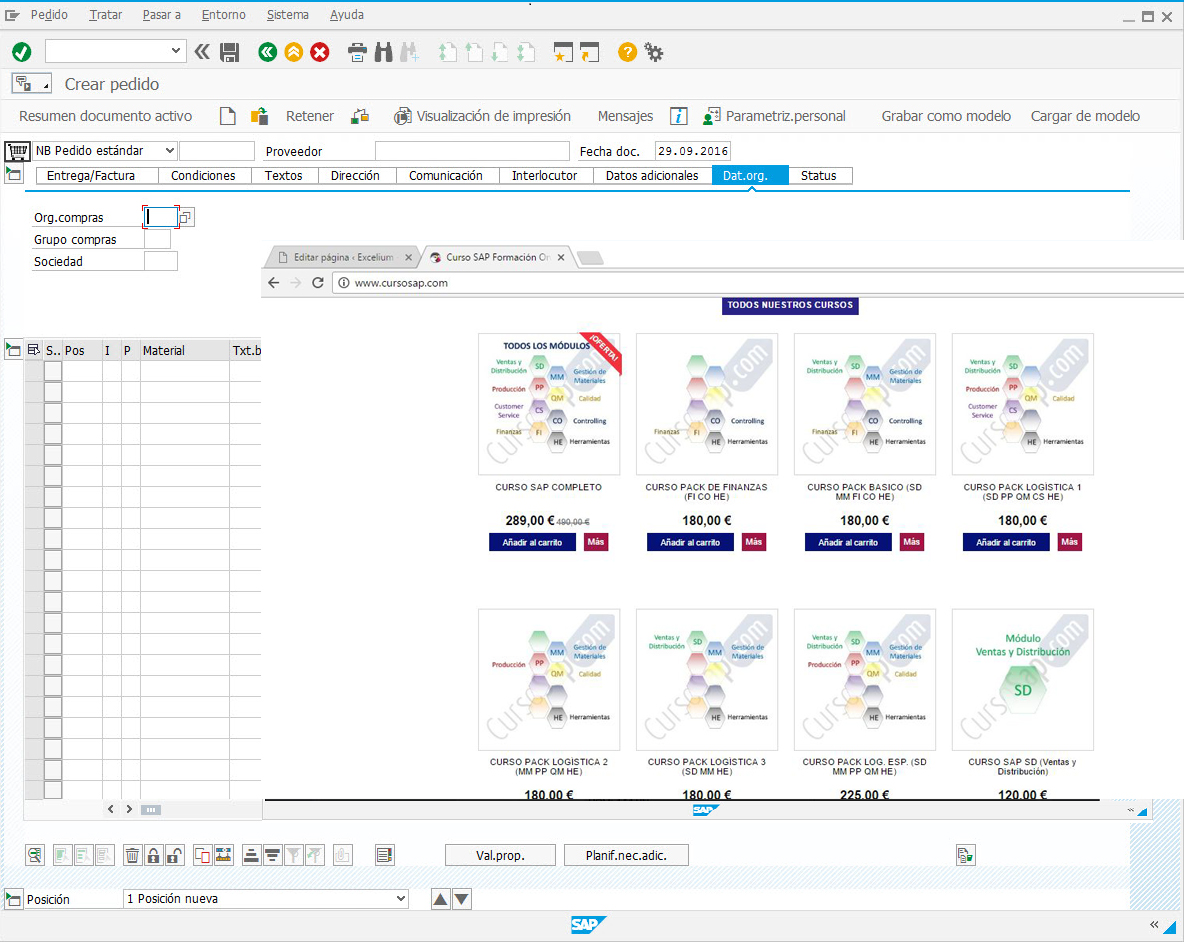Click the Print icon in the toolbar
The width and height of the screenshot is (1184, 942).
[x=357, y=52]
